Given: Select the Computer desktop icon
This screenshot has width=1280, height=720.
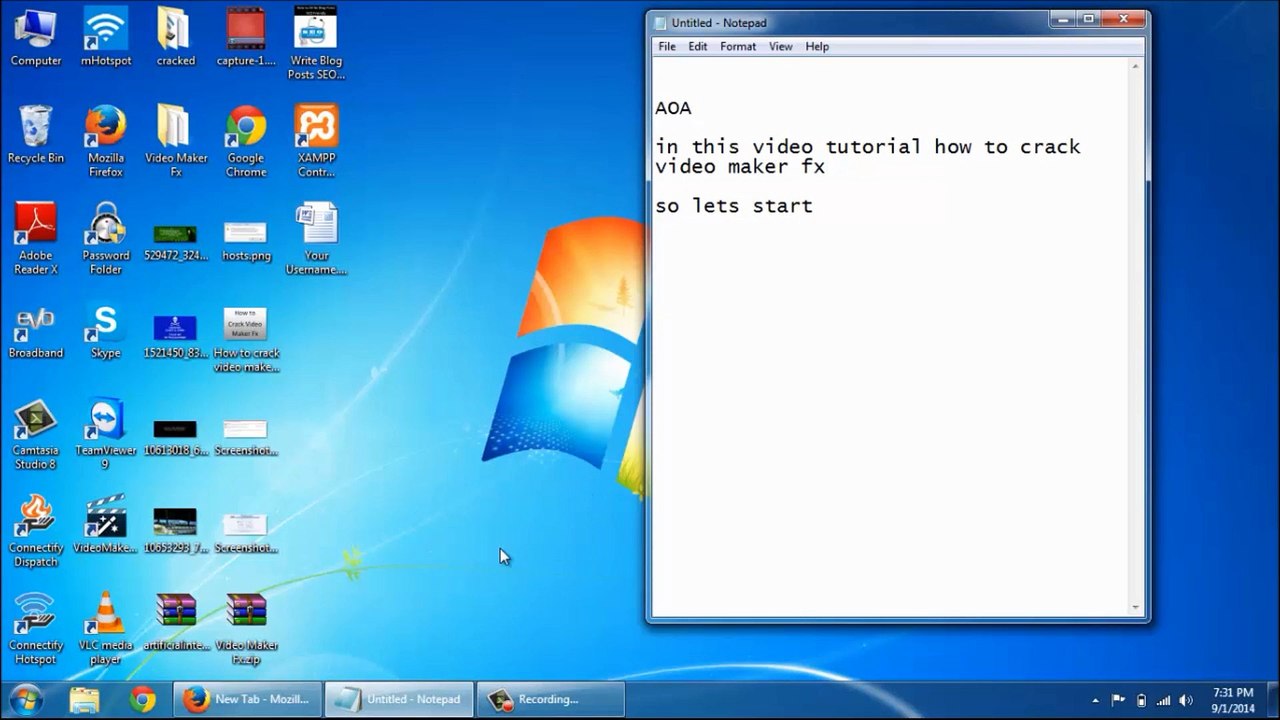Looking at the screenshot, I should coord(36,37).
